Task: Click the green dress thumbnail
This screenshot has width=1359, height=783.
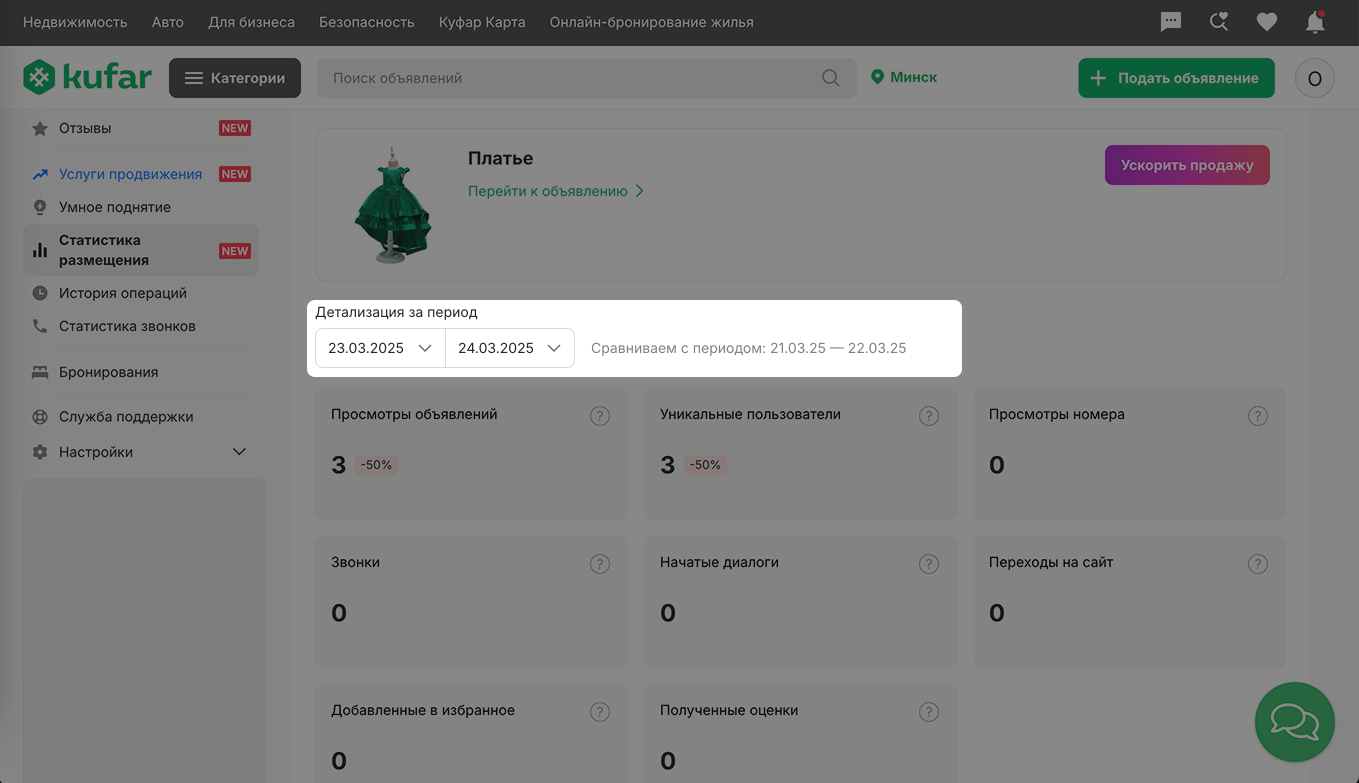Action: click(x=392, y=205)
